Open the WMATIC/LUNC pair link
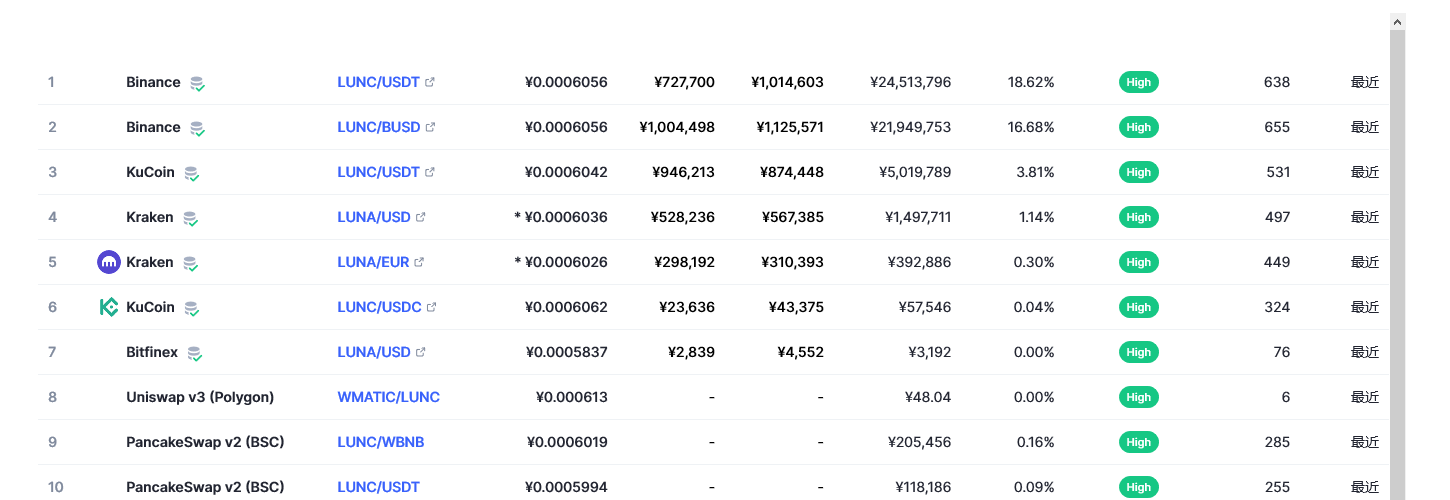The image size is (1450, 500). 388,397
